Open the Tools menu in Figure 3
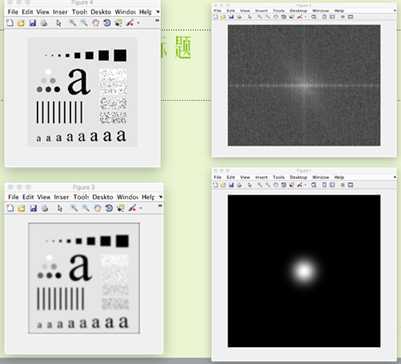This screenshot has width=401, height=364. pyautogui.click(x=81, y=197)
